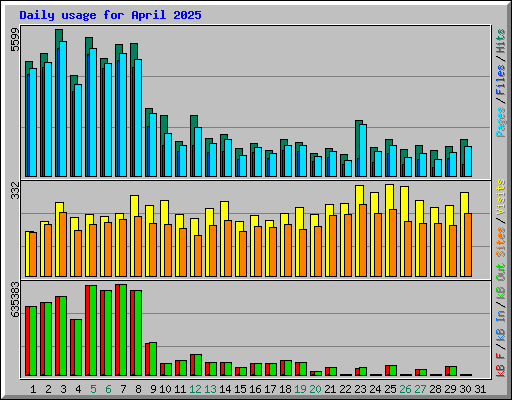Image resolution: width=512 pixels, height=400 pixels.
Task: Click day label 31 on x-axis
Action: [480, 389]
